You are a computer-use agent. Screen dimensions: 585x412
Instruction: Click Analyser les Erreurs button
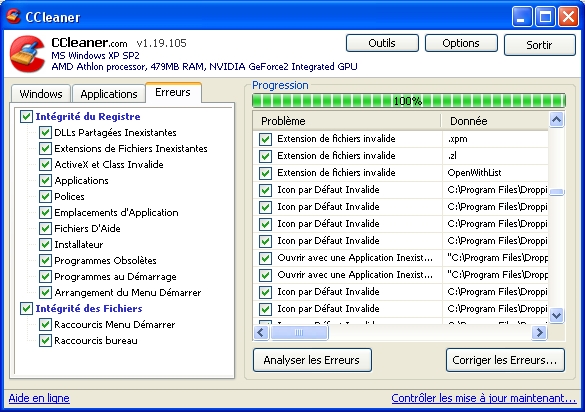pos(312,360)
